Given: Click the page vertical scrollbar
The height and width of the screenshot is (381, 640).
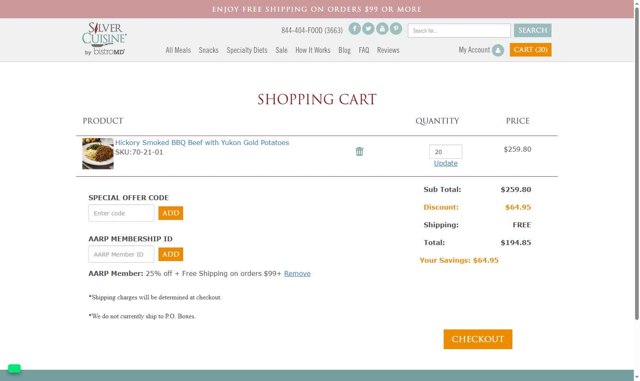Looking at the screenshot, I should pos(637,163).
